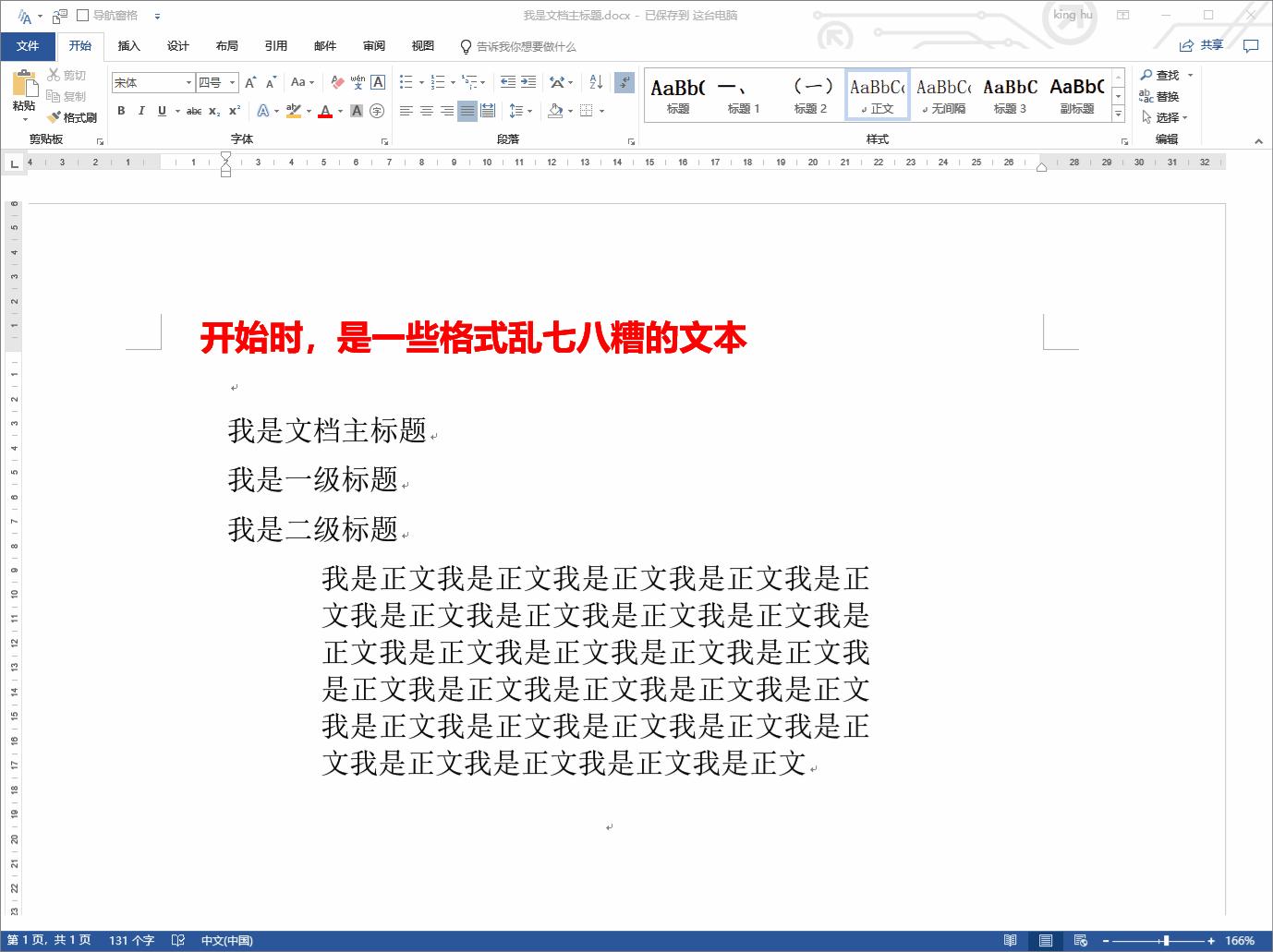Viewport: 1273px width, 952px height.
Task: Open the font size dropdown showing 四号
Action: (232, 82)
